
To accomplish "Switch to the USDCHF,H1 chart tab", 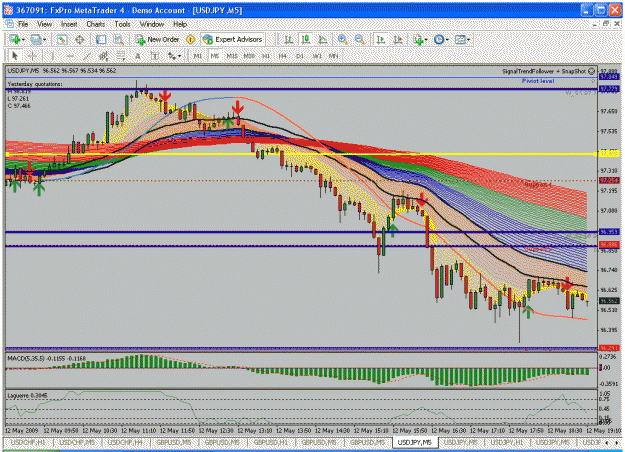I will (x=28, y=442).
